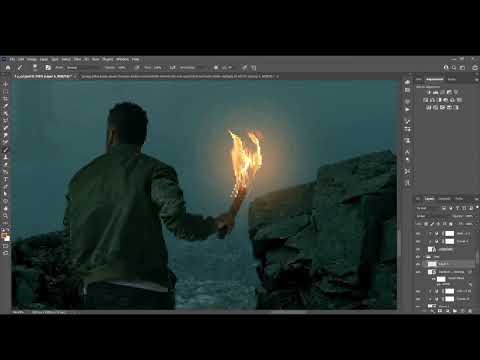Select the Hand tool
The height and width of the screenshot is (360, 480).
5,209
